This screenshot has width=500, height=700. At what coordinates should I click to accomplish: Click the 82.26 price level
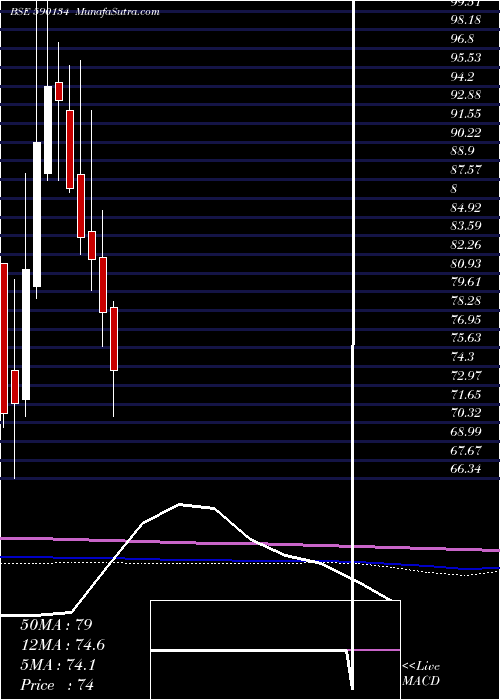[466, 245]
